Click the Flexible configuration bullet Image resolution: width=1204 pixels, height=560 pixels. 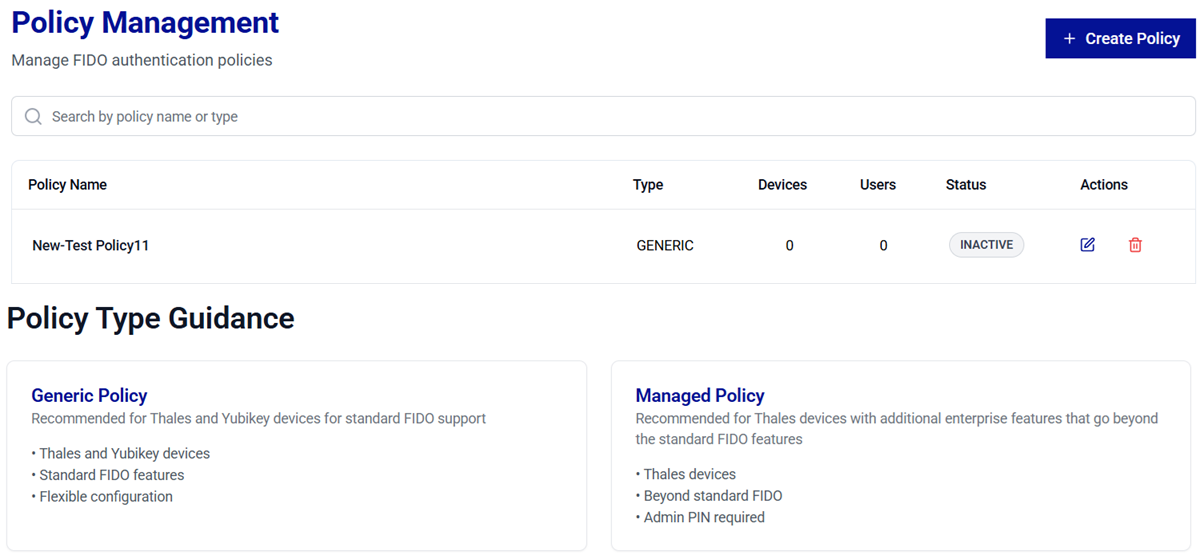[104, 497]
